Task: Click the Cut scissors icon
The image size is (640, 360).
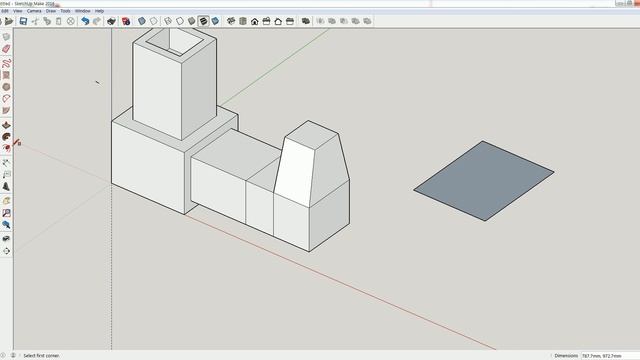Action: coord(36,21)
